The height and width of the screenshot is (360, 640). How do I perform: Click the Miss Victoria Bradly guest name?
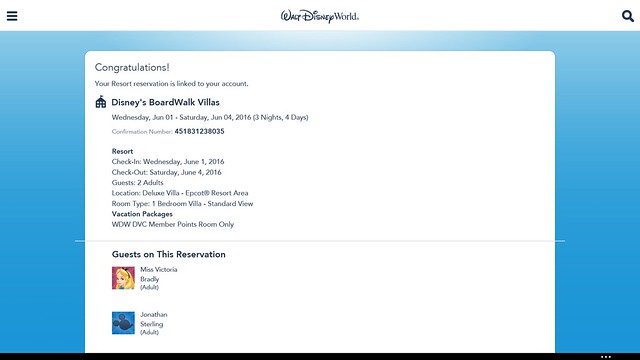coord(158,274)
